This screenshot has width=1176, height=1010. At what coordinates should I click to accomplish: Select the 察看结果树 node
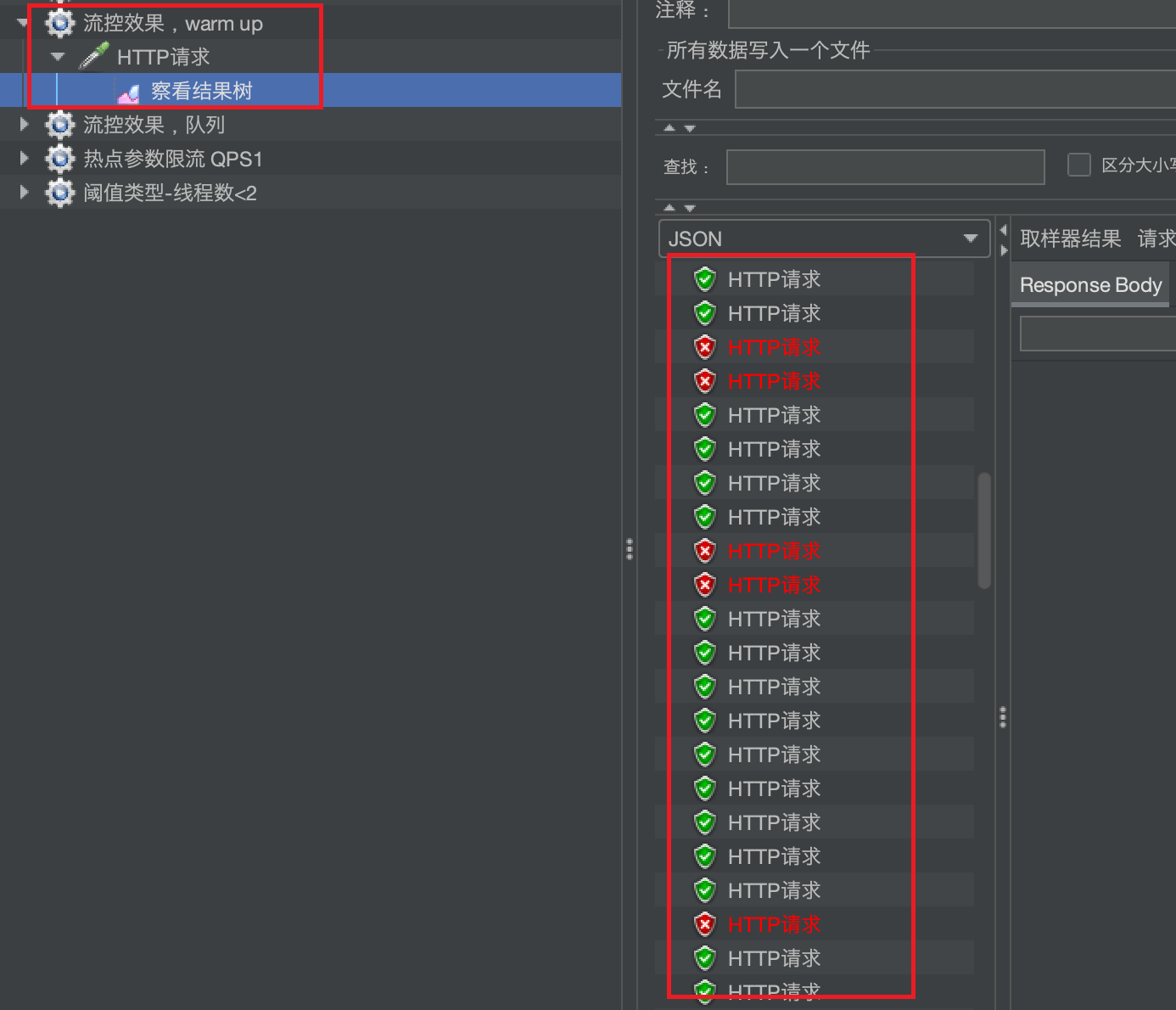tap(201, 91)
